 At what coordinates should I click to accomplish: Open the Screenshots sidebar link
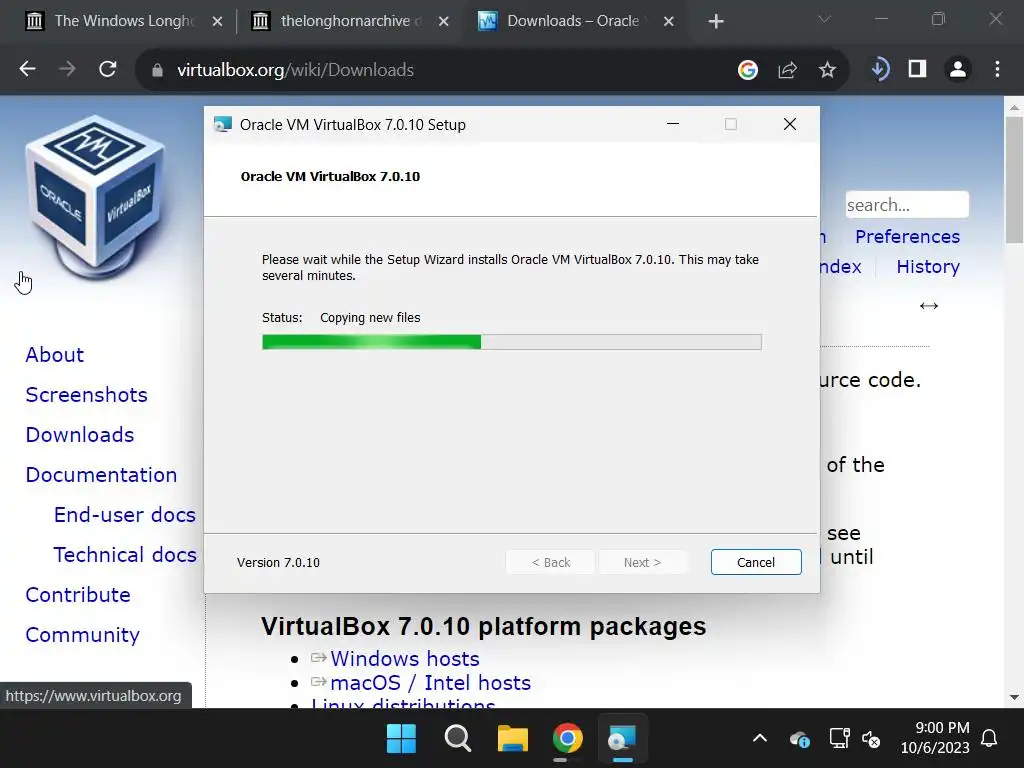tap(86, 394)
